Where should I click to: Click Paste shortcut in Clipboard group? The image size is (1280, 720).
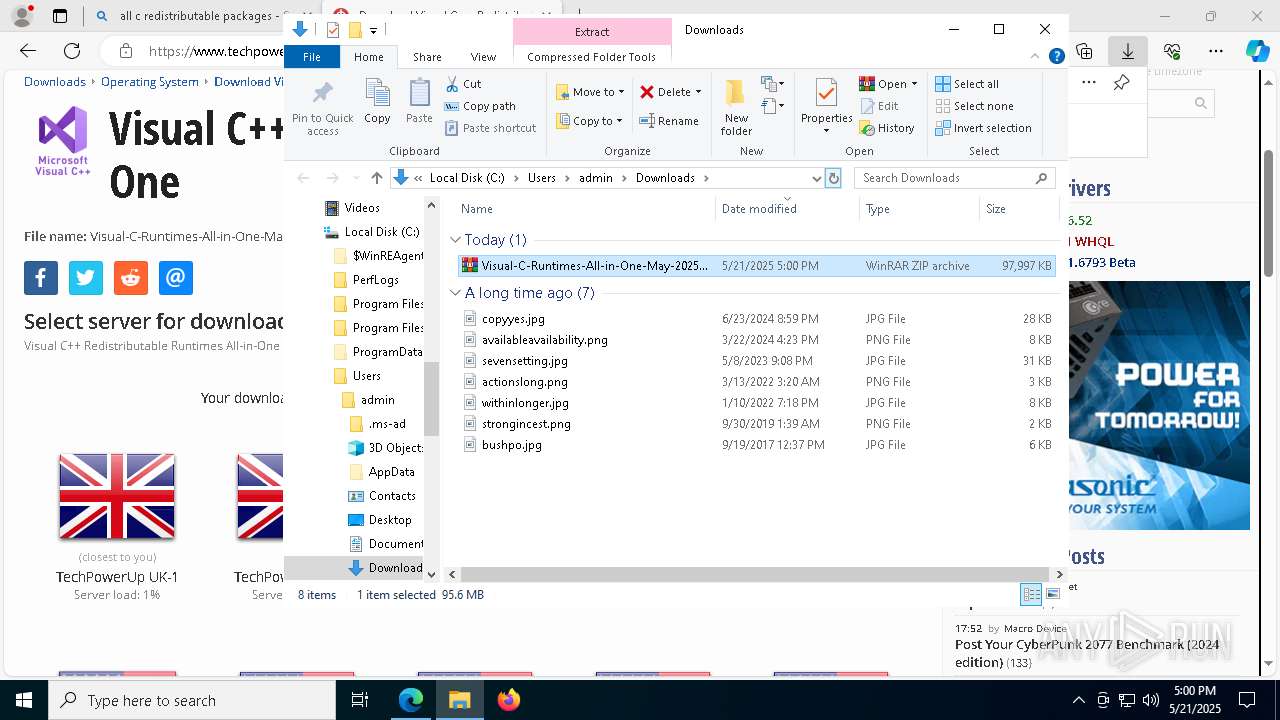coord(491,128)
